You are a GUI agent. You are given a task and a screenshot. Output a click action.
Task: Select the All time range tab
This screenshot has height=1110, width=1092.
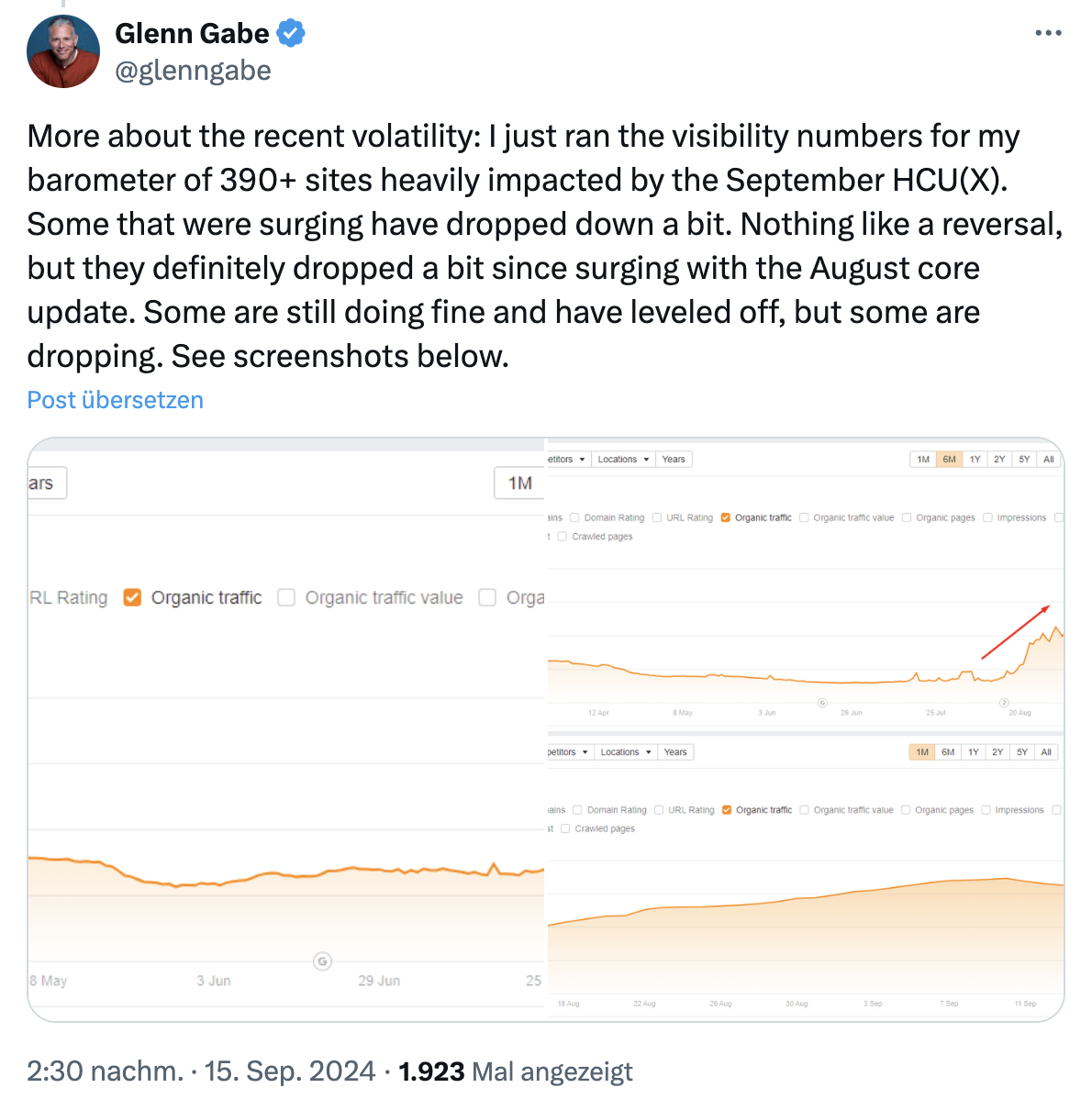[x=1048, y=459]
